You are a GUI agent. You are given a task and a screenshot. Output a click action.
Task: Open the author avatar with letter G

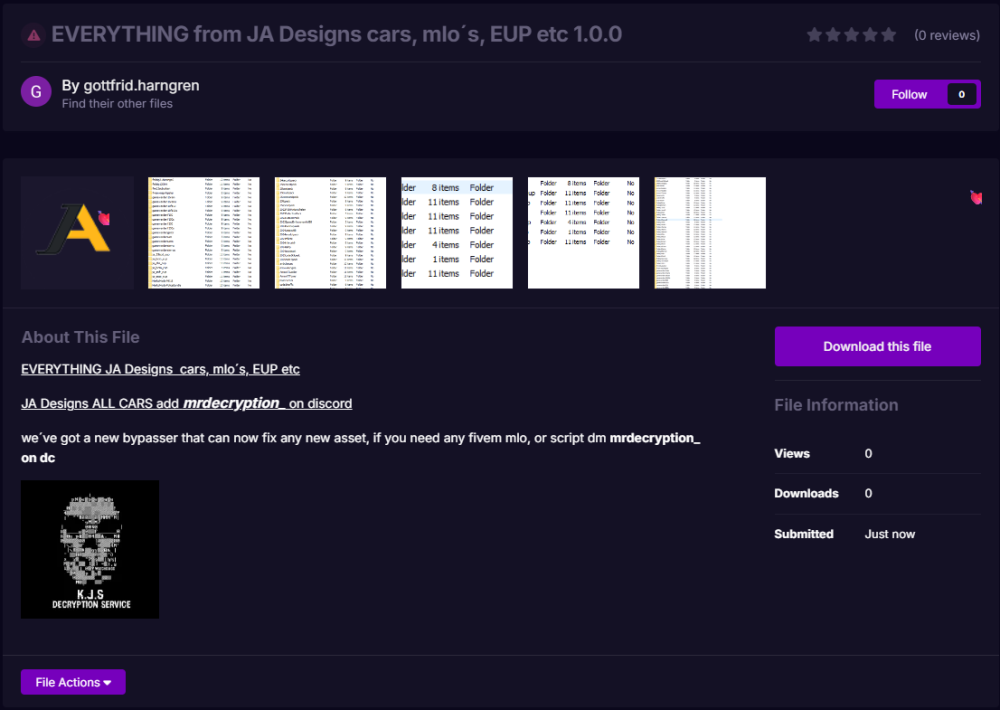tap(36, 92)
